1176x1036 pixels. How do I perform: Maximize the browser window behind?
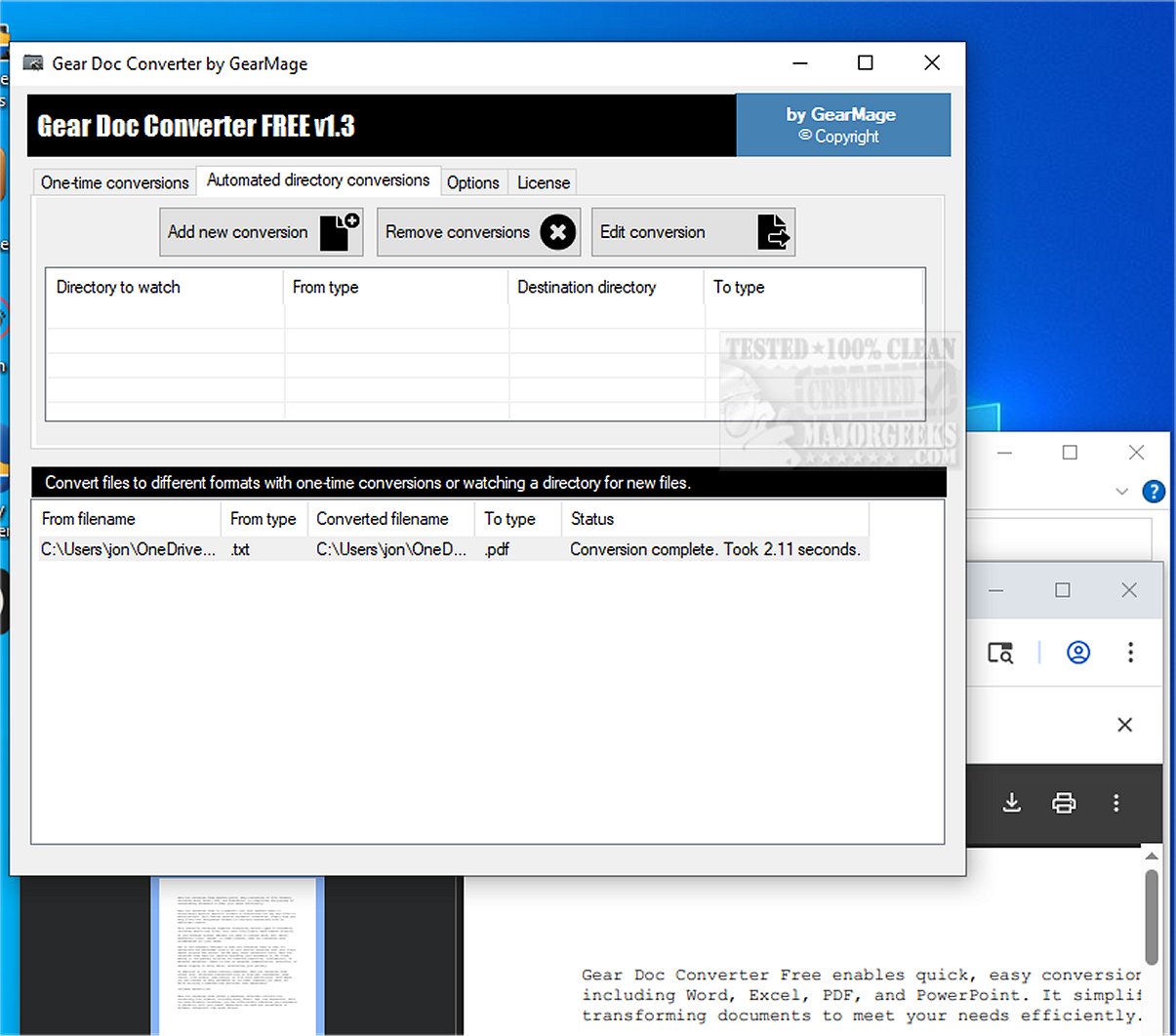click(x=1063, y=590)
